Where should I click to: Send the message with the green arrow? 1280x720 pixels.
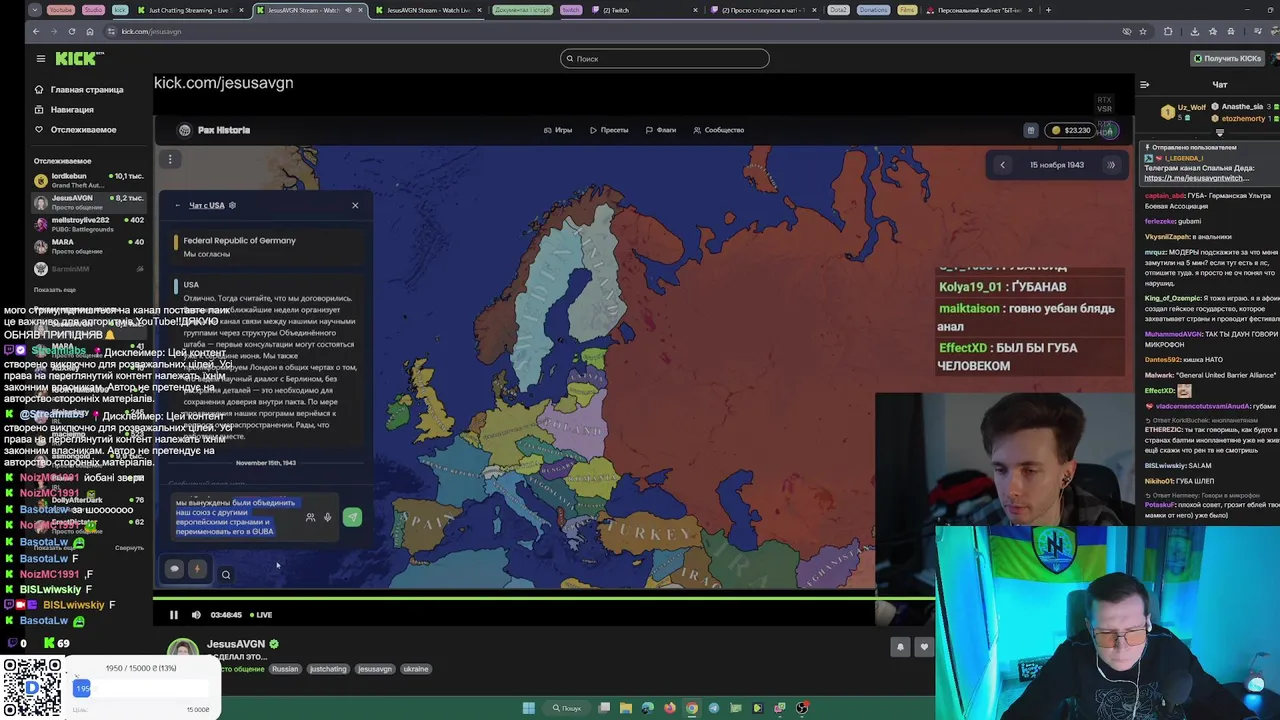352,517
